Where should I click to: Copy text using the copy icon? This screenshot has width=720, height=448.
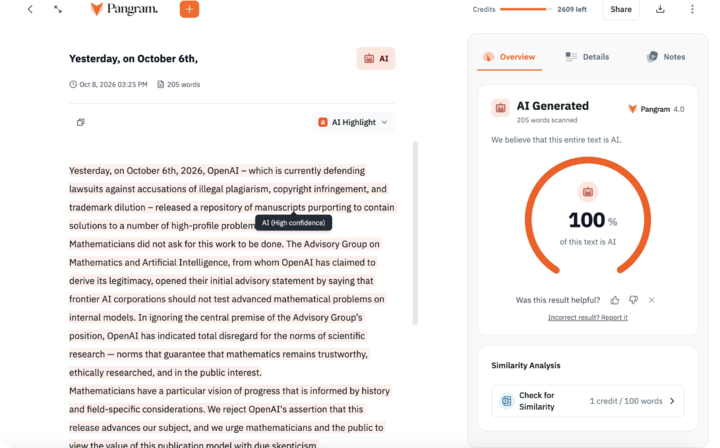[80, 122]
